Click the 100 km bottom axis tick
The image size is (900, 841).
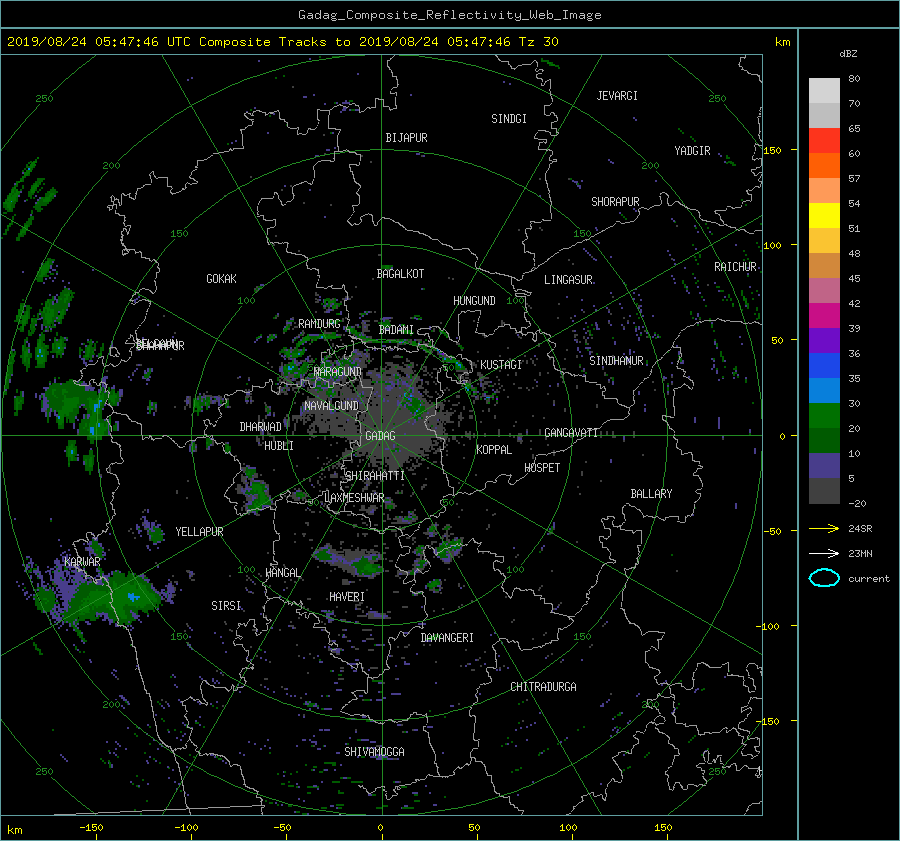(x=568, y=828)
